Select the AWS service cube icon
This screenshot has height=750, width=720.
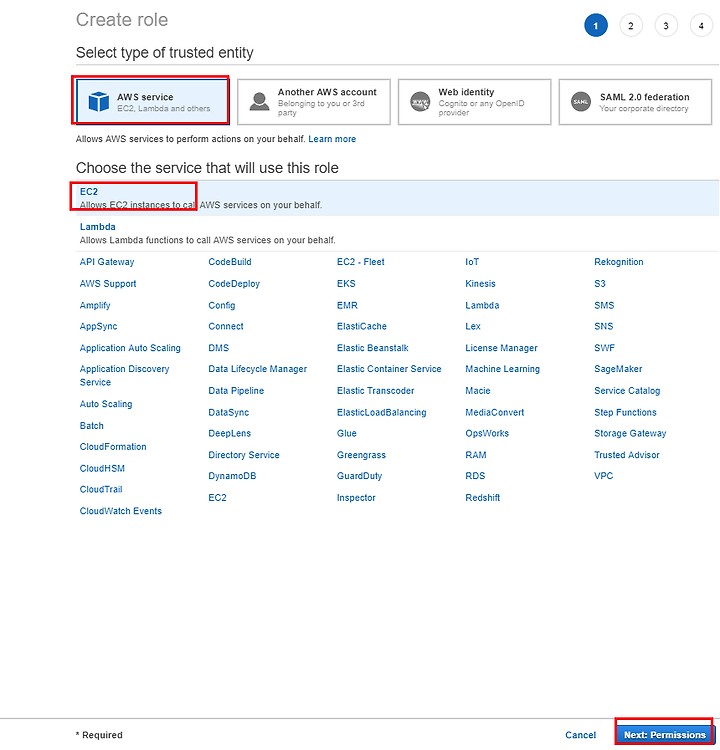point(99,101)
